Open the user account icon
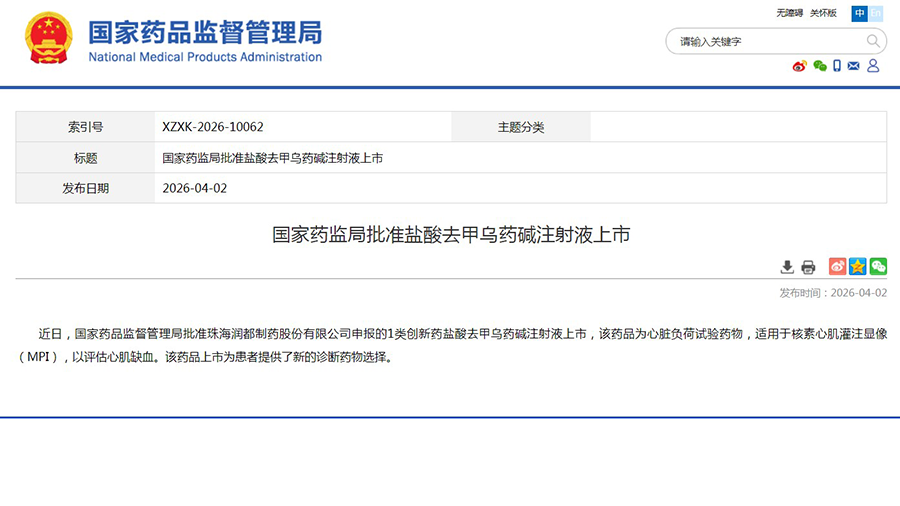This screenshot has height=506, width=900. [873, 66]
